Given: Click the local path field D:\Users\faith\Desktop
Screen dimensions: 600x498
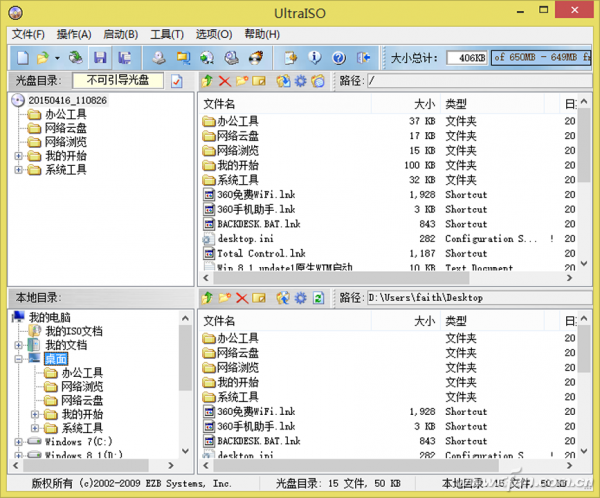Looking at the screenshot, I should (480, 298).
